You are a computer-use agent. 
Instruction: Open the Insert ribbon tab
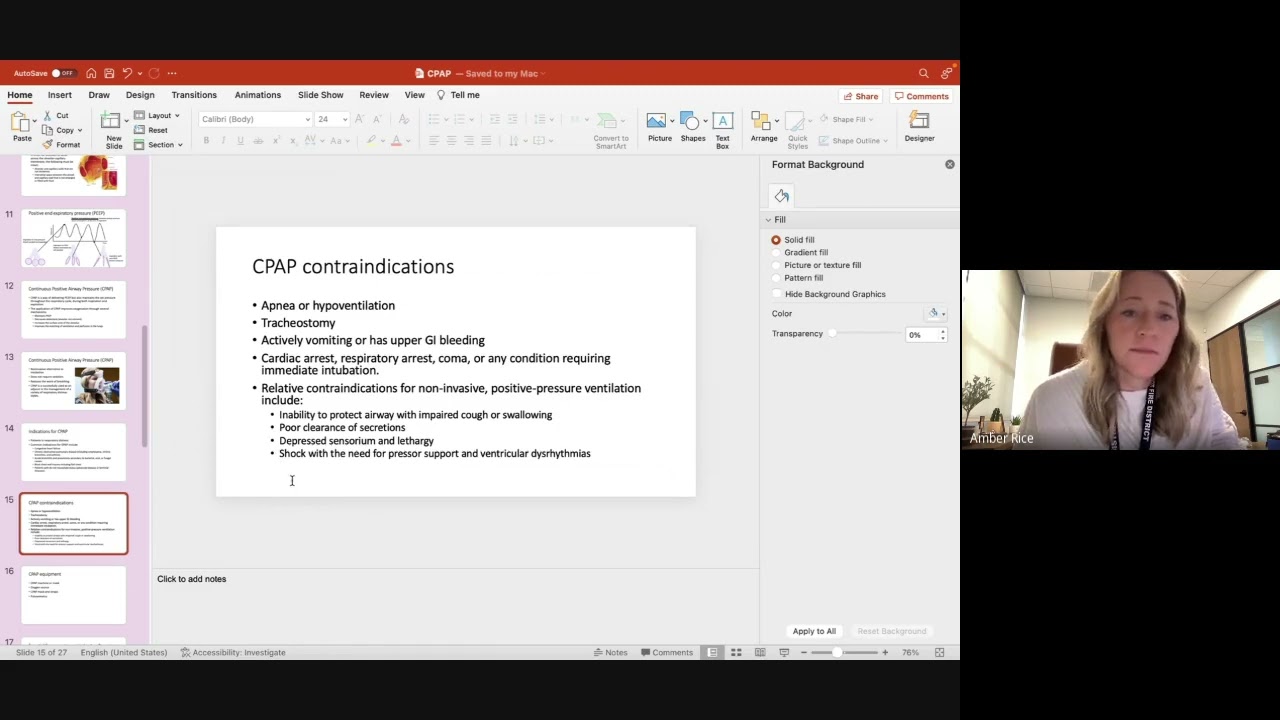click(60, 95)
